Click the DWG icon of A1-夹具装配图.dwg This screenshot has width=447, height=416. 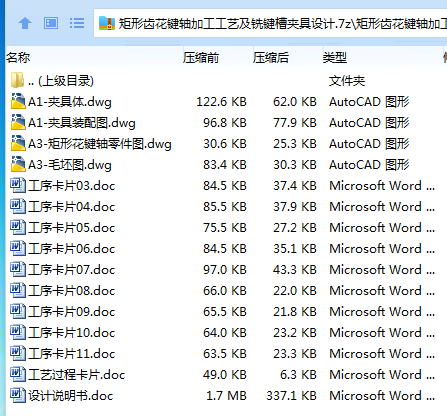[18, 122]
